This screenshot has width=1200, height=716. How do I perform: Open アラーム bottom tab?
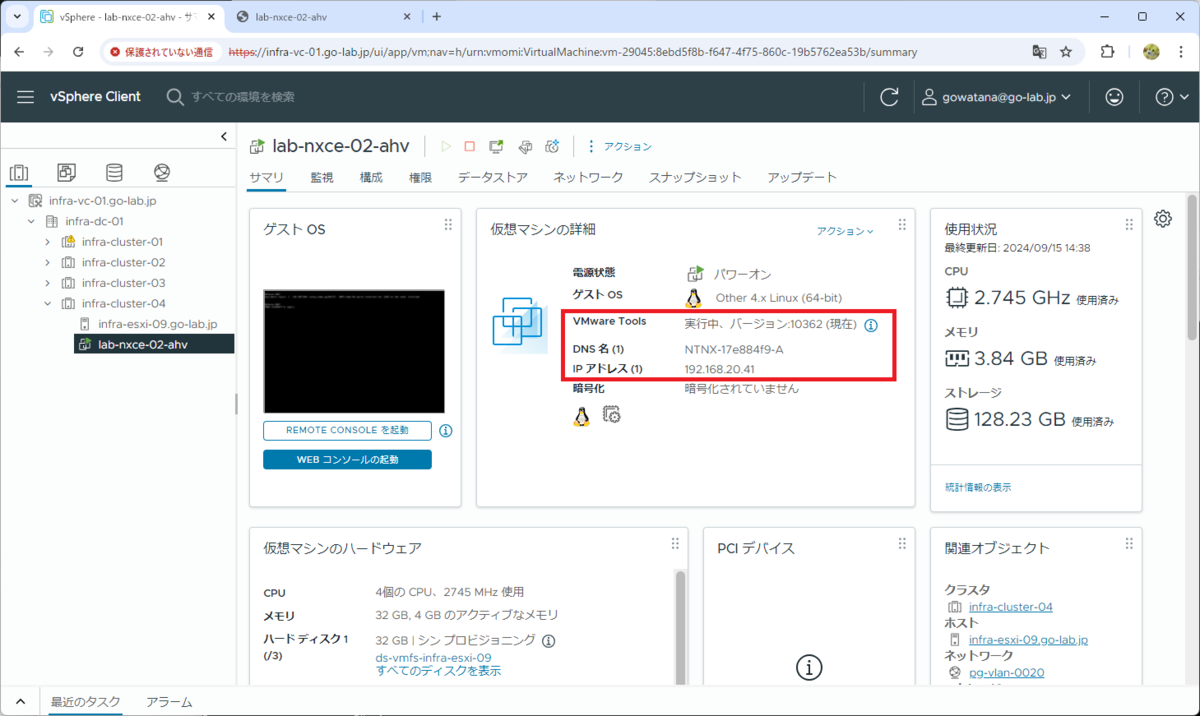click(169, 702)
